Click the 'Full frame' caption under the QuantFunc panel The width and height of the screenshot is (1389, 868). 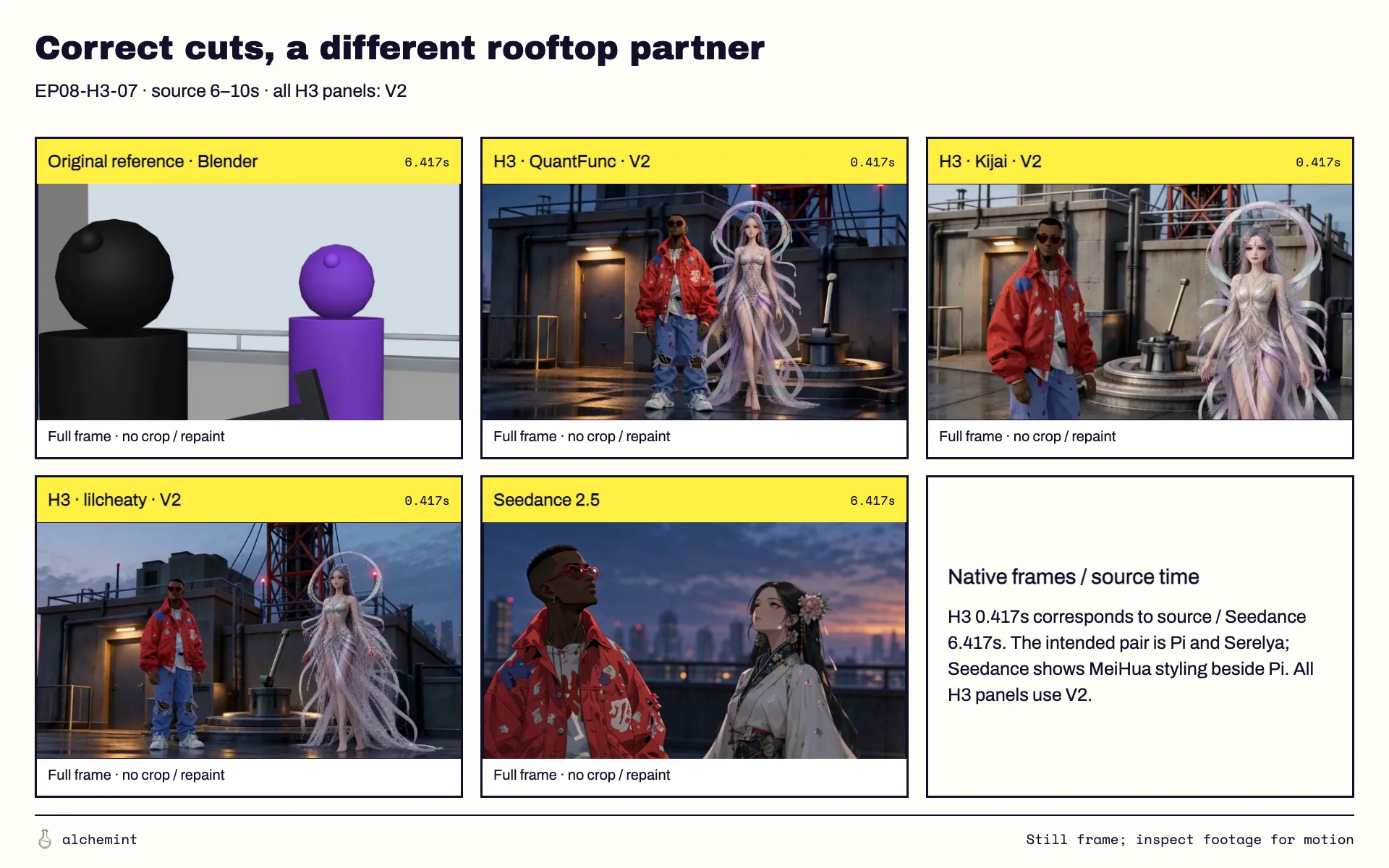tap(582, 436)
